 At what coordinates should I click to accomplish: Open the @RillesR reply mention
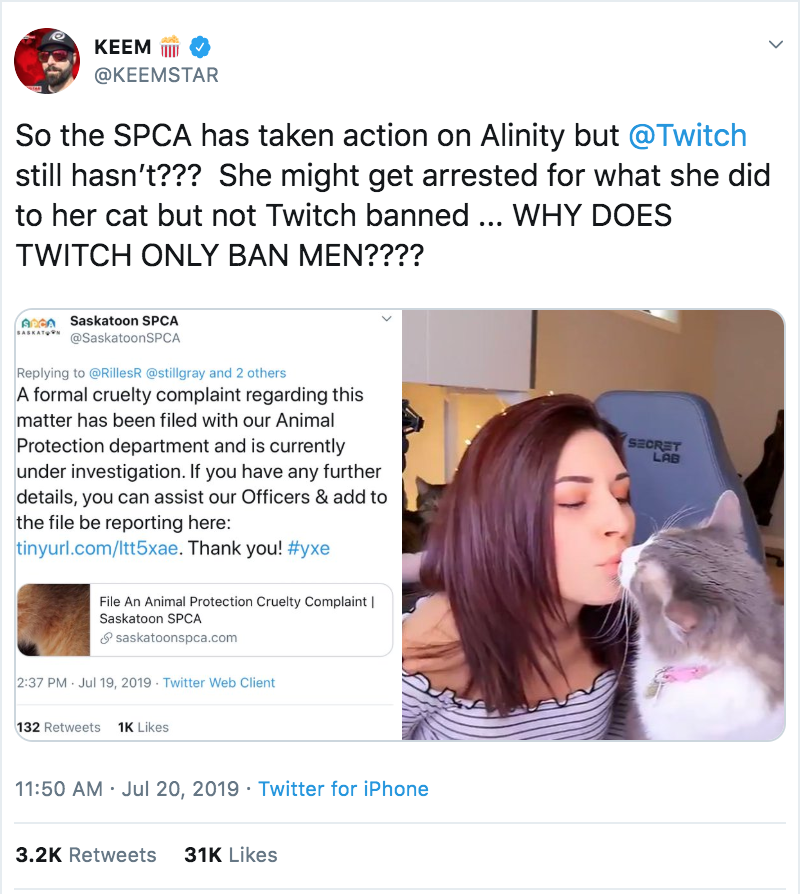point(115,373)
